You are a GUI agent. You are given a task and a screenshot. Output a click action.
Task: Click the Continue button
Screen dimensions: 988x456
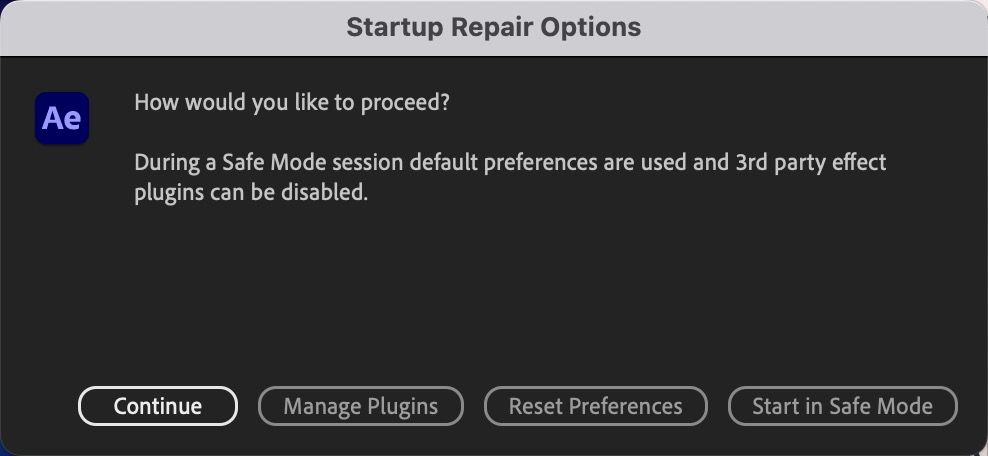pos(158,406)
